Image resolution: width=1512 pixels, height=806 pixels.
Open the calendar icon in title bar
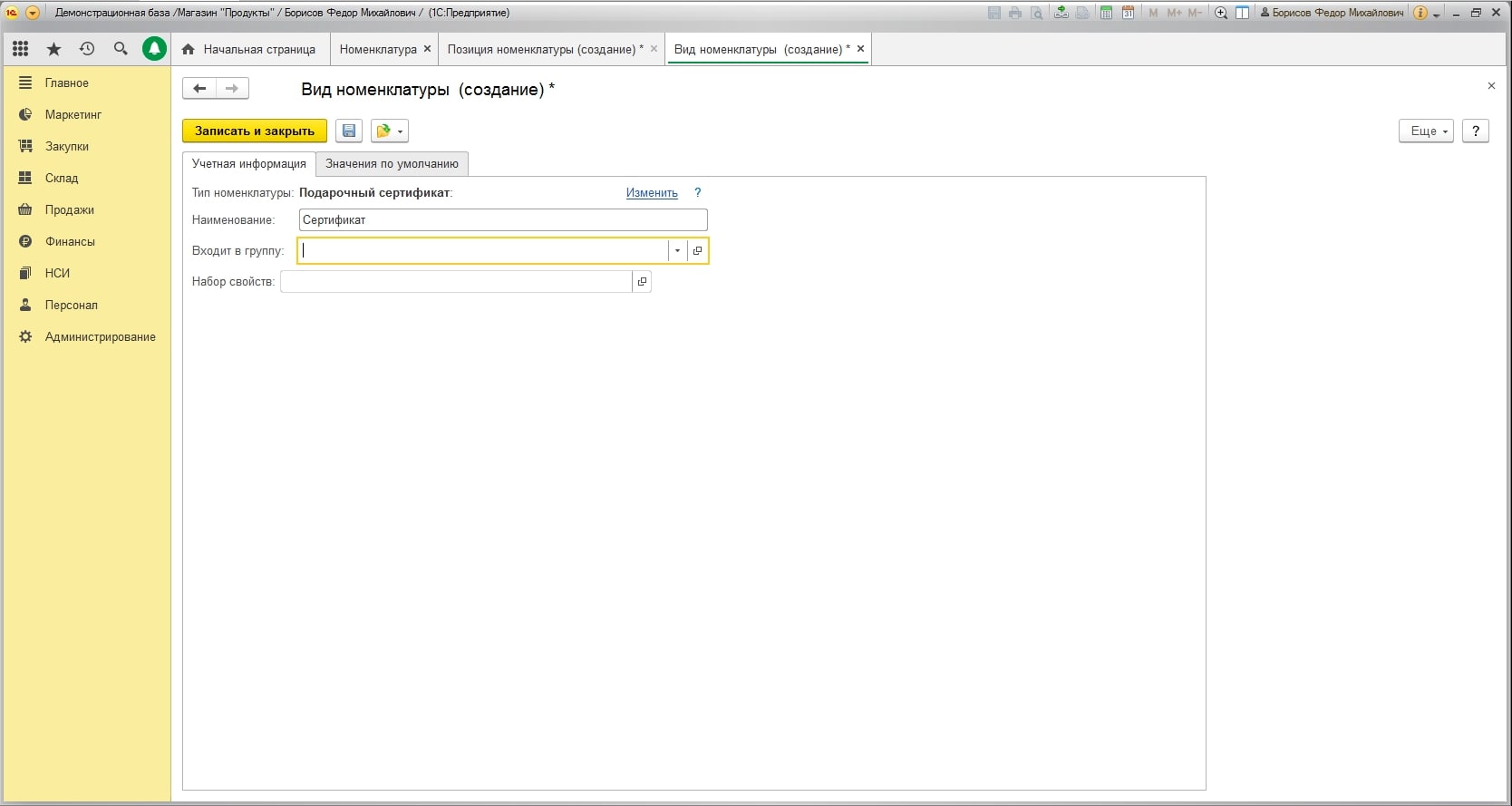click(1128, 13)
